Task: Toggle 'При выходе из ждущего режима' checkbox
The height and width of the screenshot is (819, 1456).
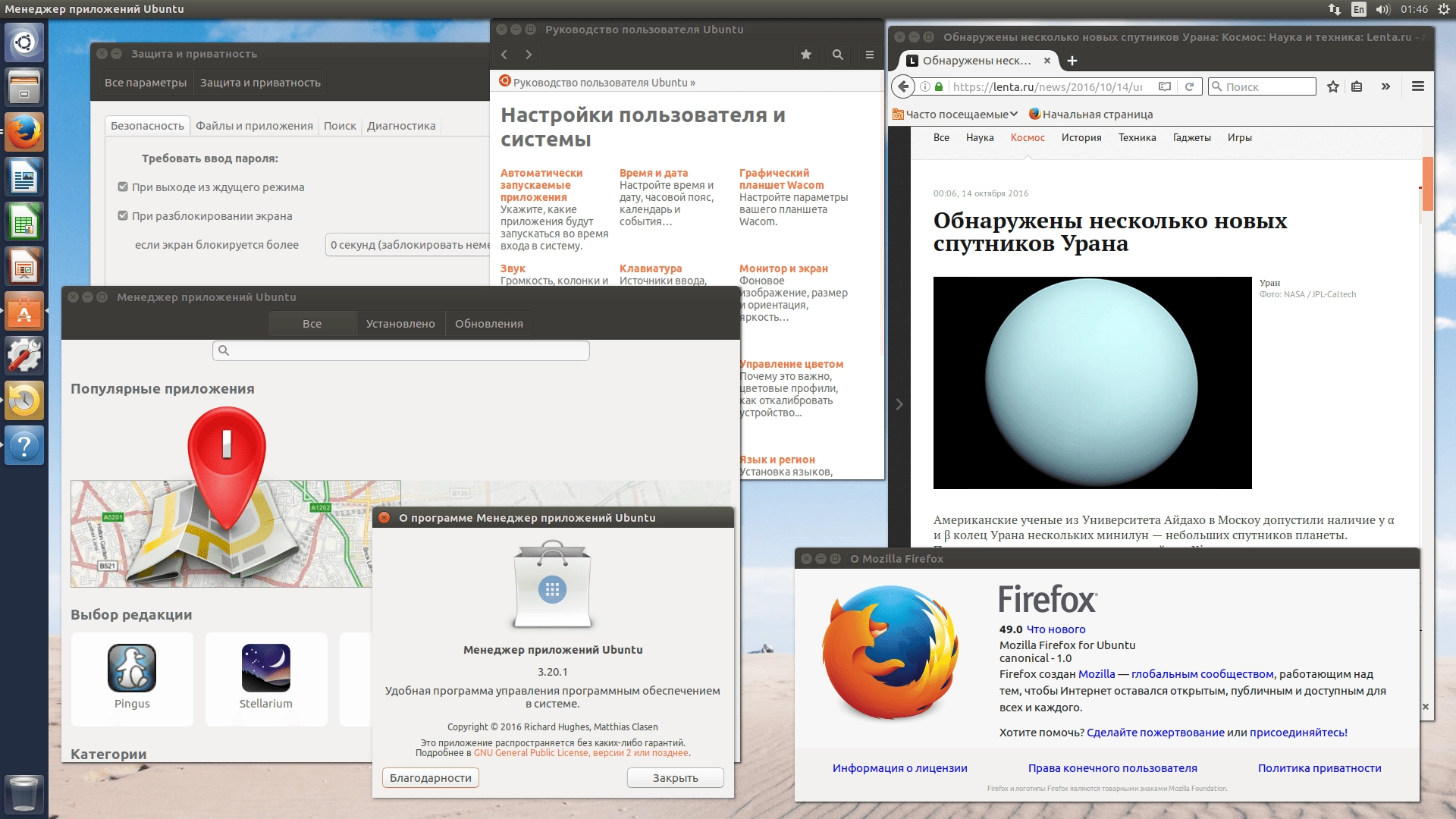Action: pyautogui.click(x=123, y=187)
